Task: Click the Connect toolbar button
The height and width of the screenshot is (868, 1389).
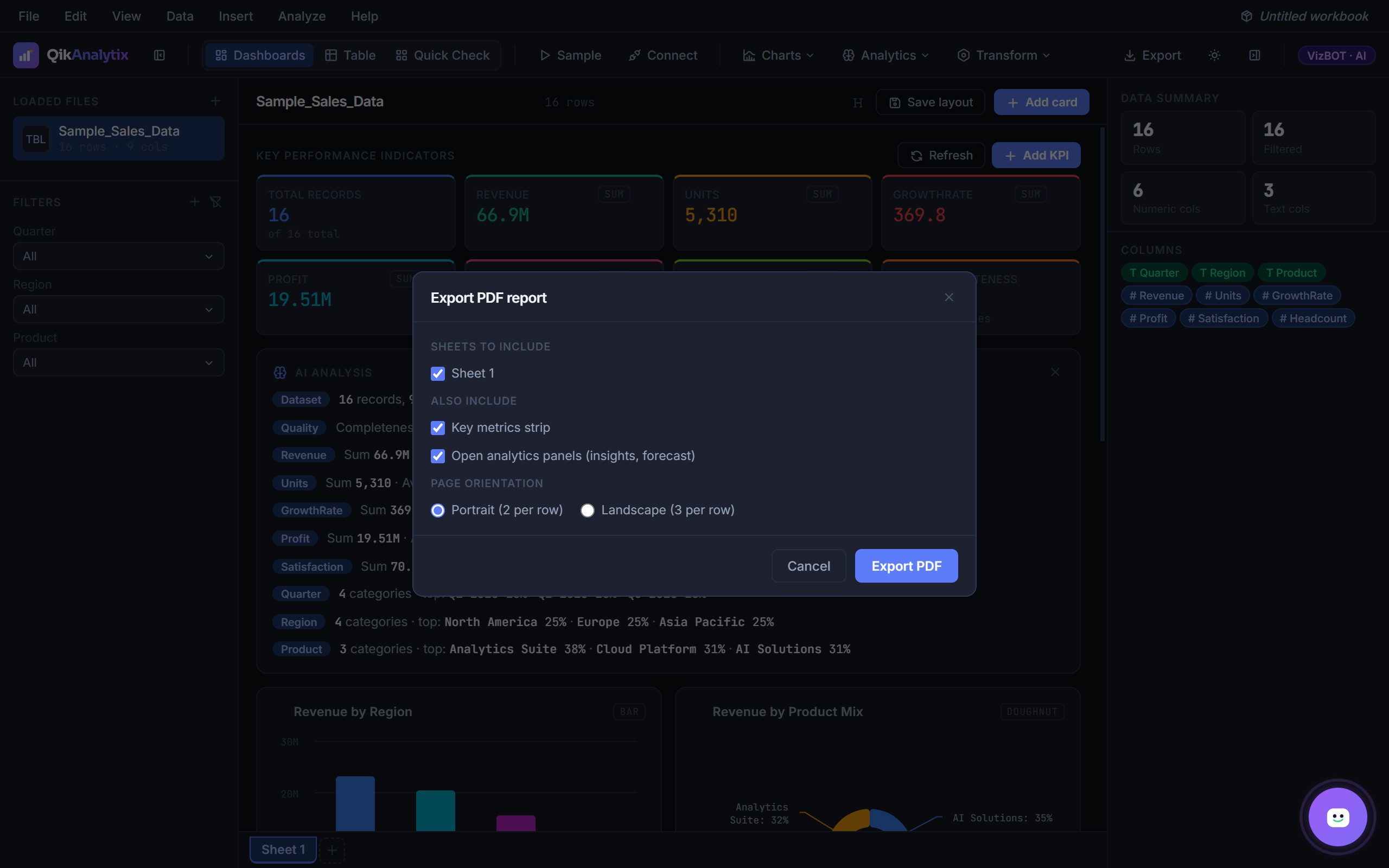Action: [x=663, y=55]
